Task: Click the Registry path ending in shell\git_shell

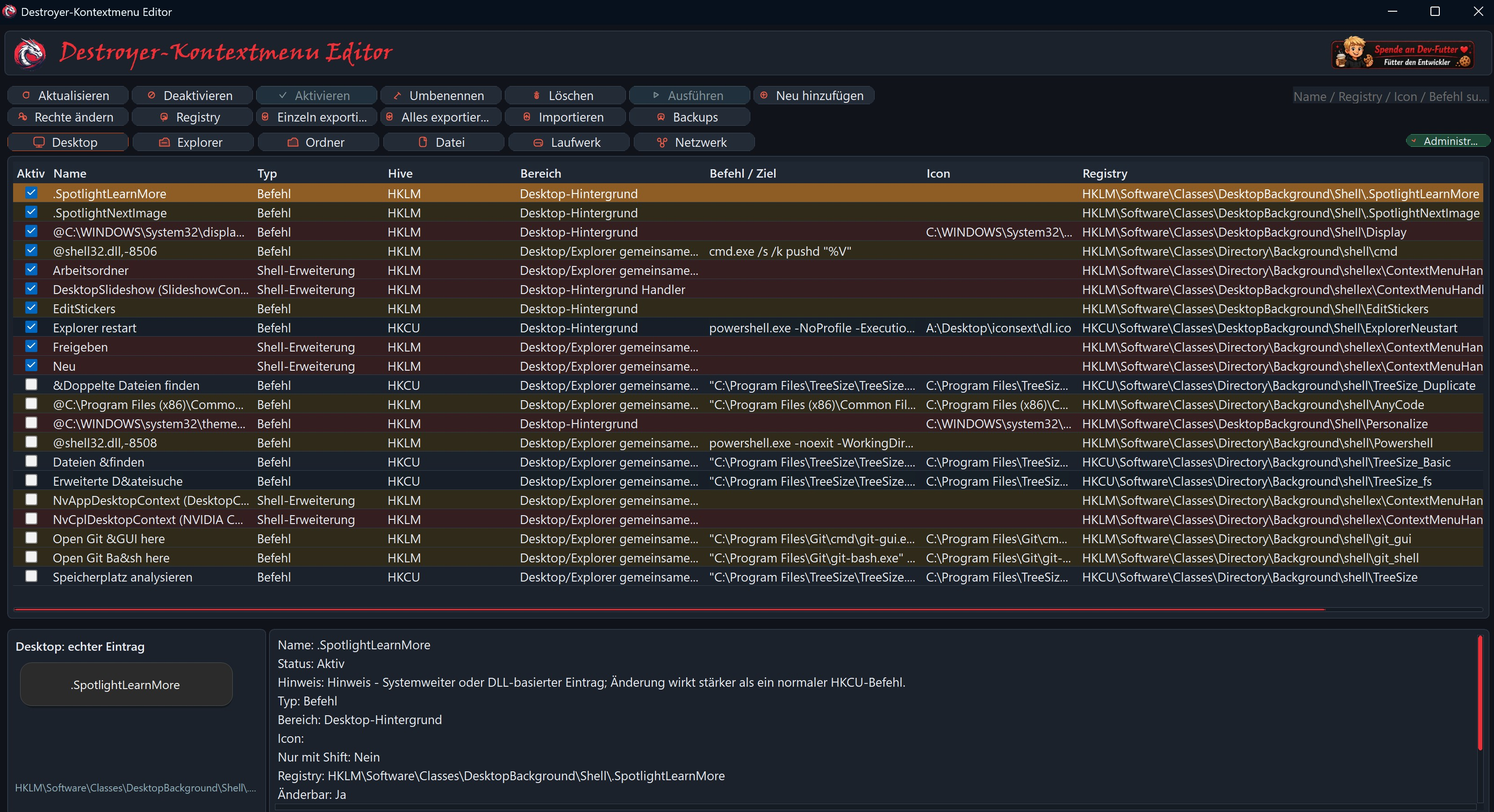Action: pos(1250,558)
